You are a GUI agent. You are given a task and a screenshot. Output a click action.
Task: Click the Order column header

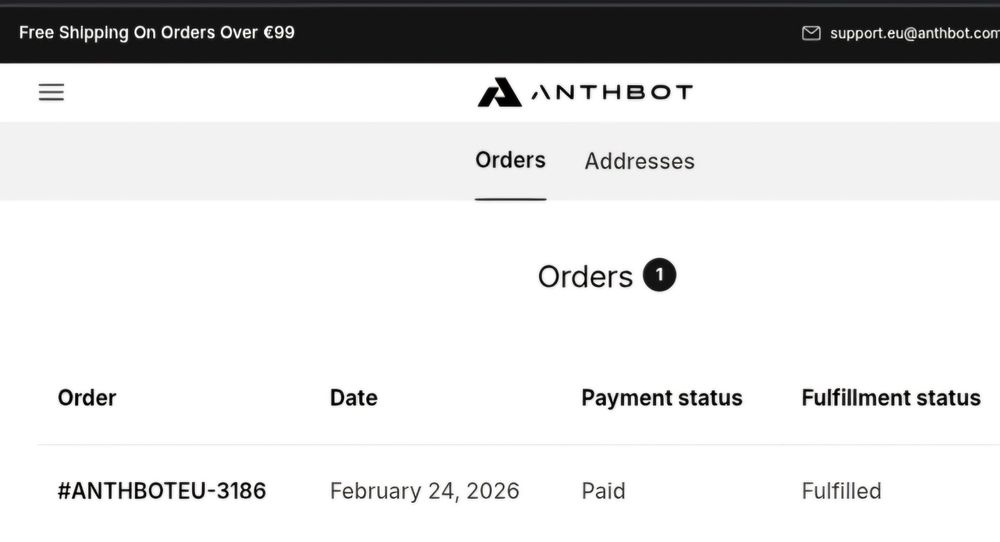[x=87, y=398]
